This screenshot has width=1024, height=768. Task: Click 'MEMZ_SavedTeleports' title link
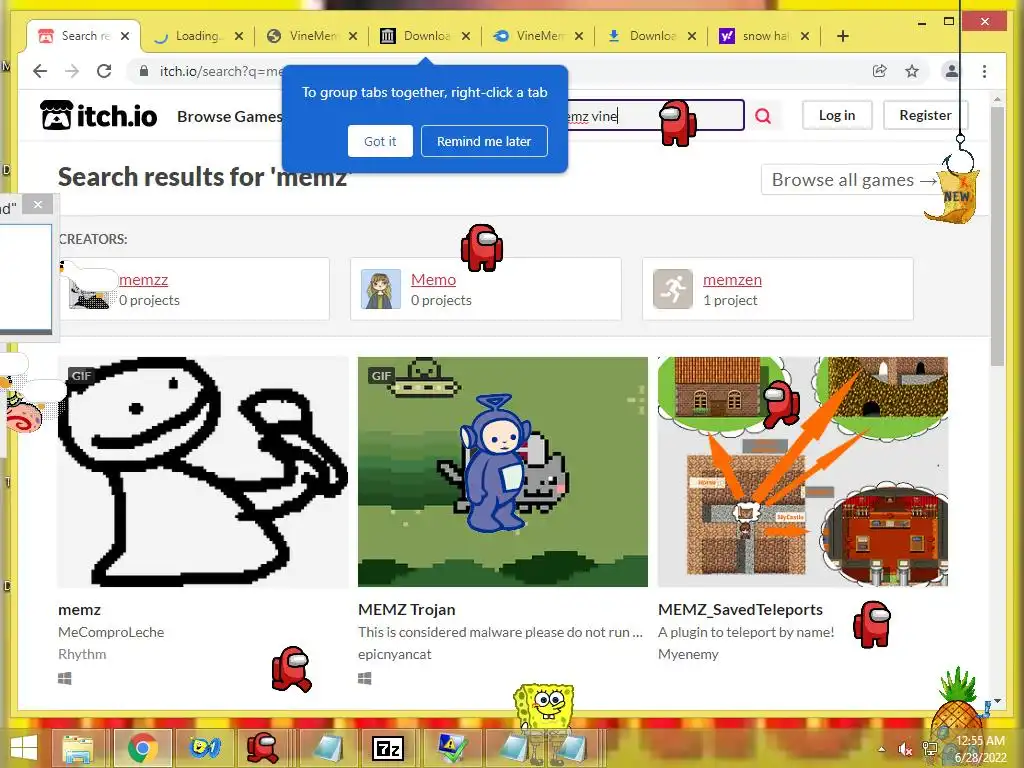741,609
